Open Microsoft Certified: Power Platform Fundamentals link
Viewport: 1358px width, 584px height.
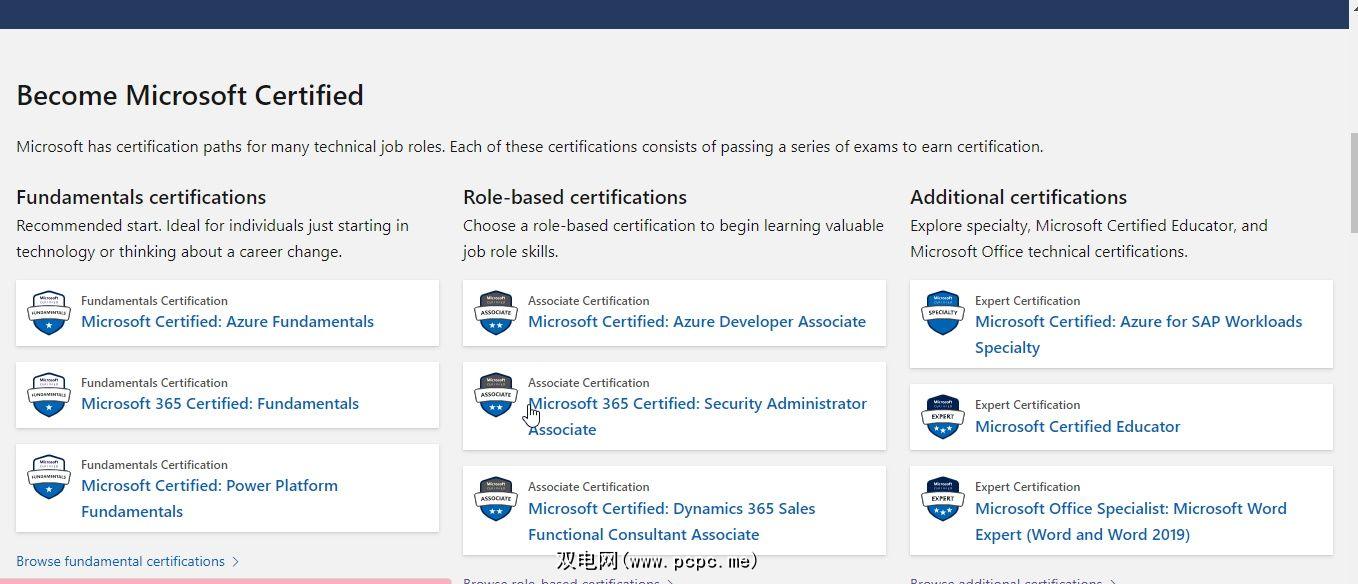tap(209, 486)
